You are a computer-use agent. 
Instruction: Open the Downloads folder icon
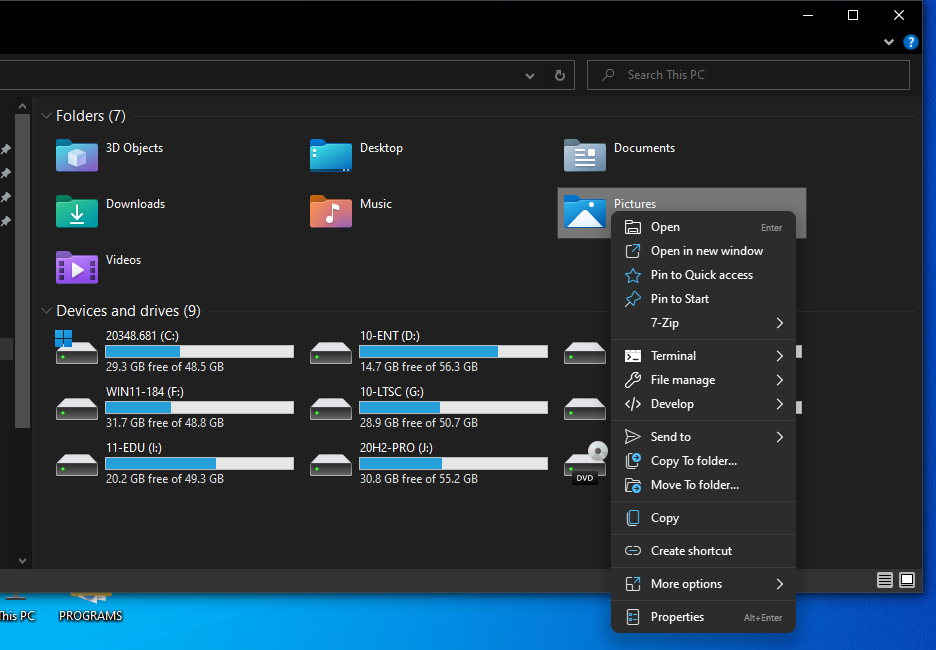pyautogui.click(x=76, y=211)
